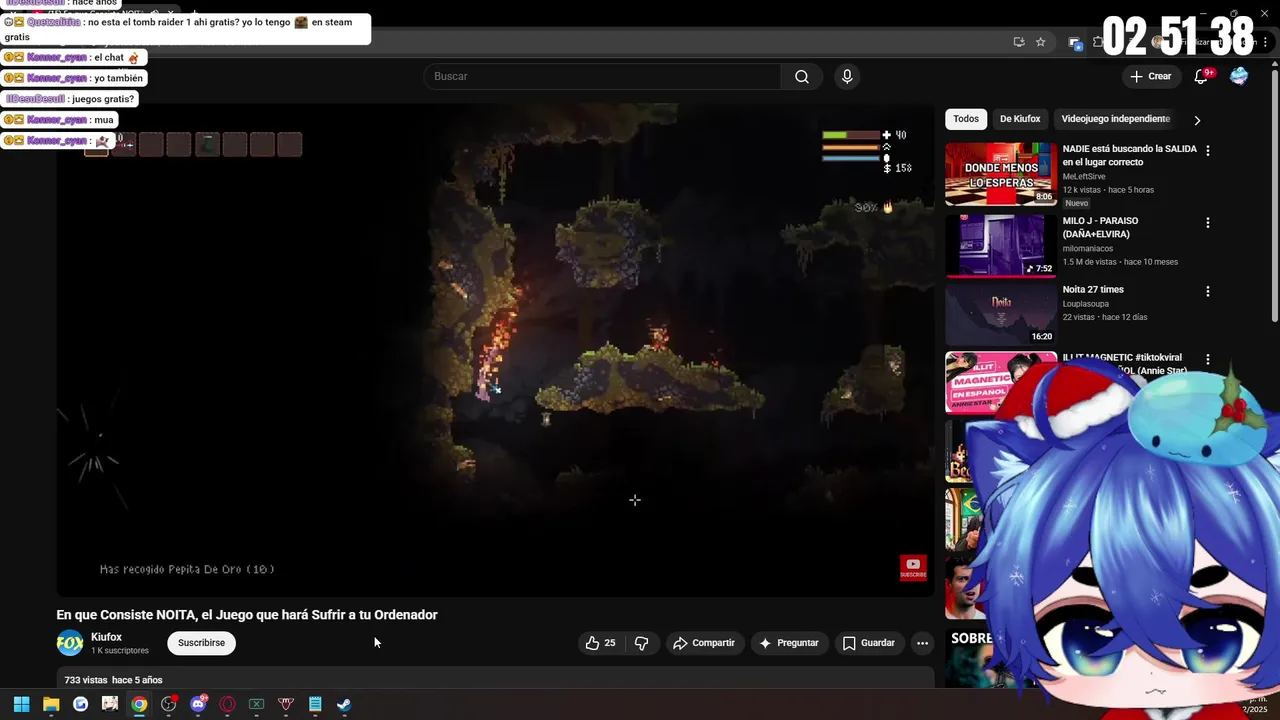Activate voice search microphone icon
Viewport: 1280px width, 720px height.
click(x=847, y=77)
